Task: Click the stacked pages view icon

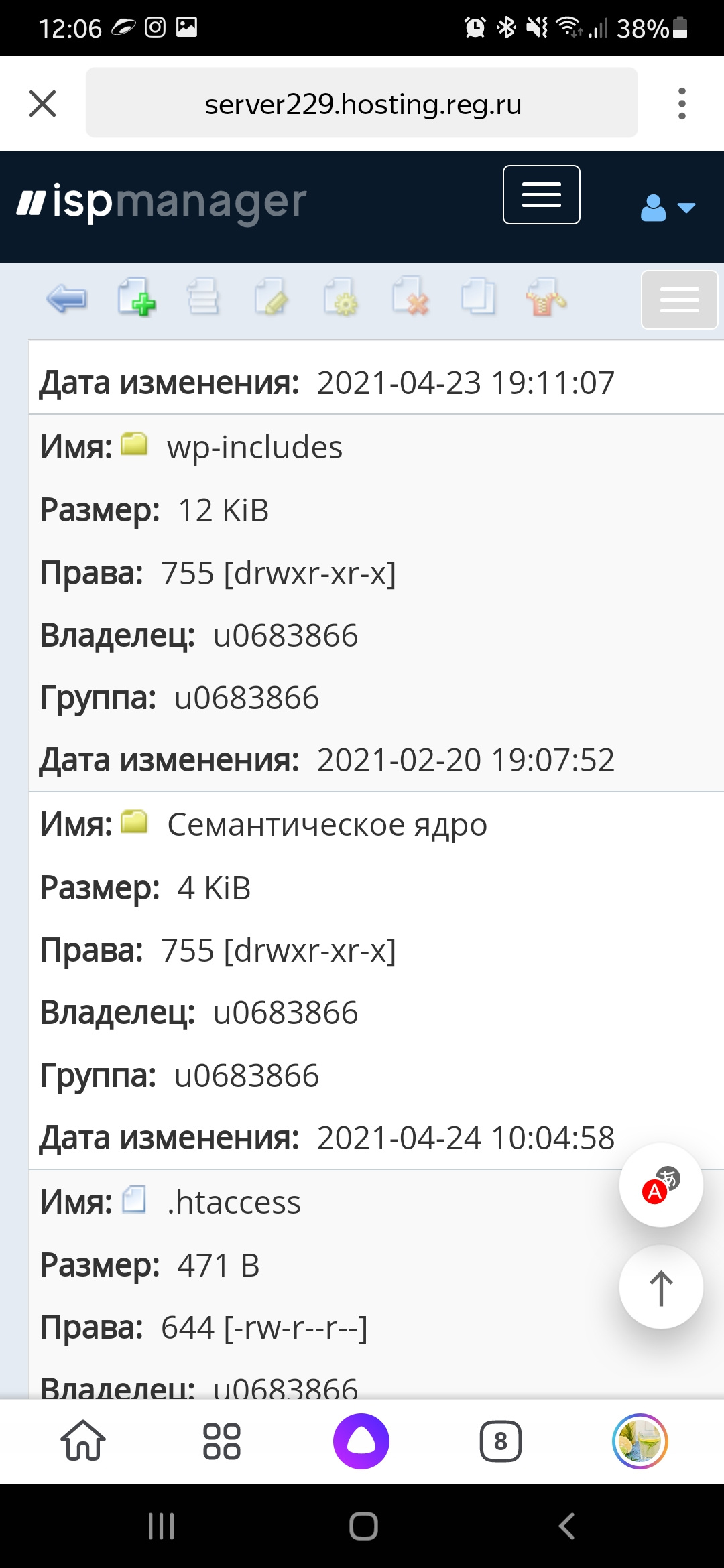Action: coord(203,298)
